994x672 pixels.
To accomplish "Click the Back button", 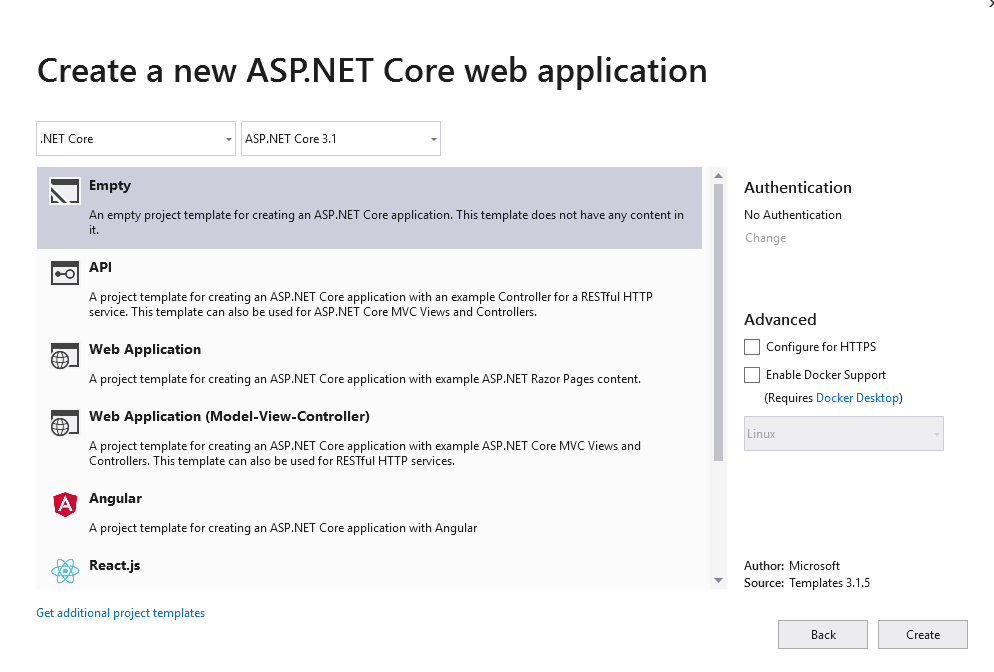I will click(823, 635).
